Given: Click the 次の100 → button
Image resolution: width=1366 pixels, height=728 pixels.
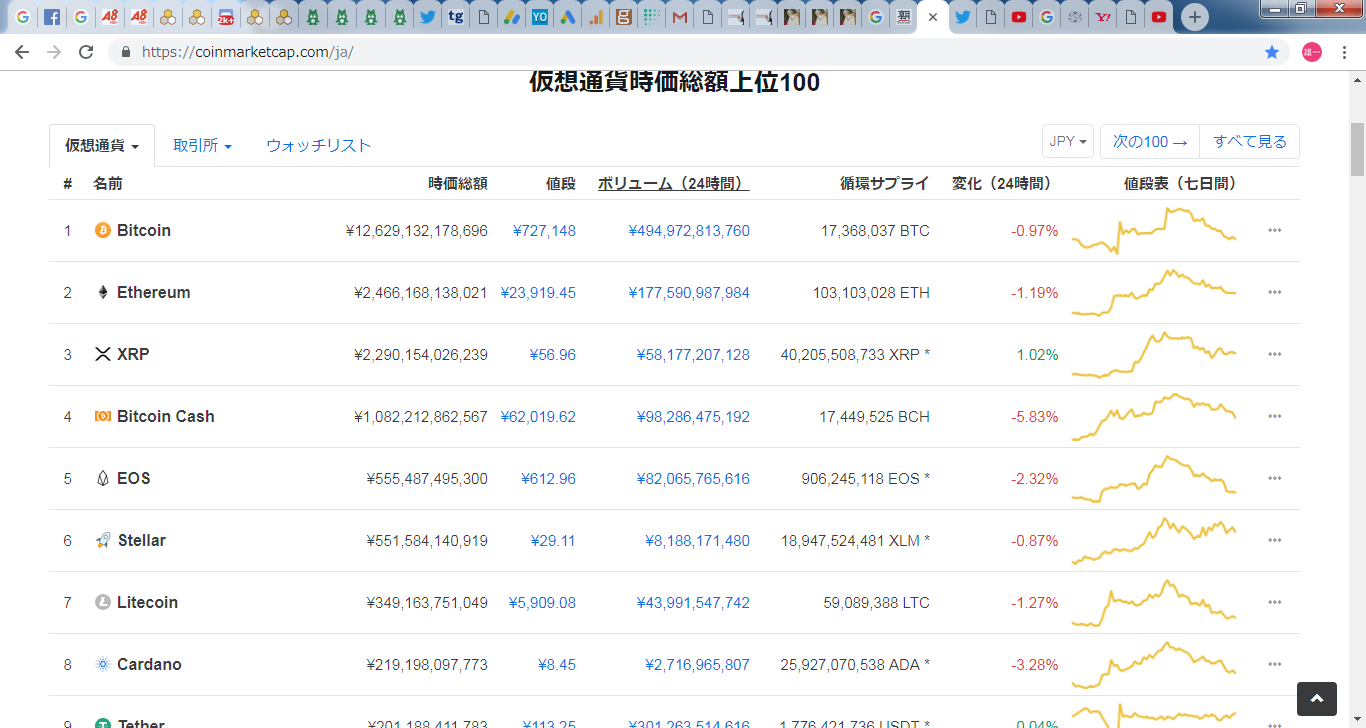Looking at the screenshot, I should click(x=1150, y=142).
